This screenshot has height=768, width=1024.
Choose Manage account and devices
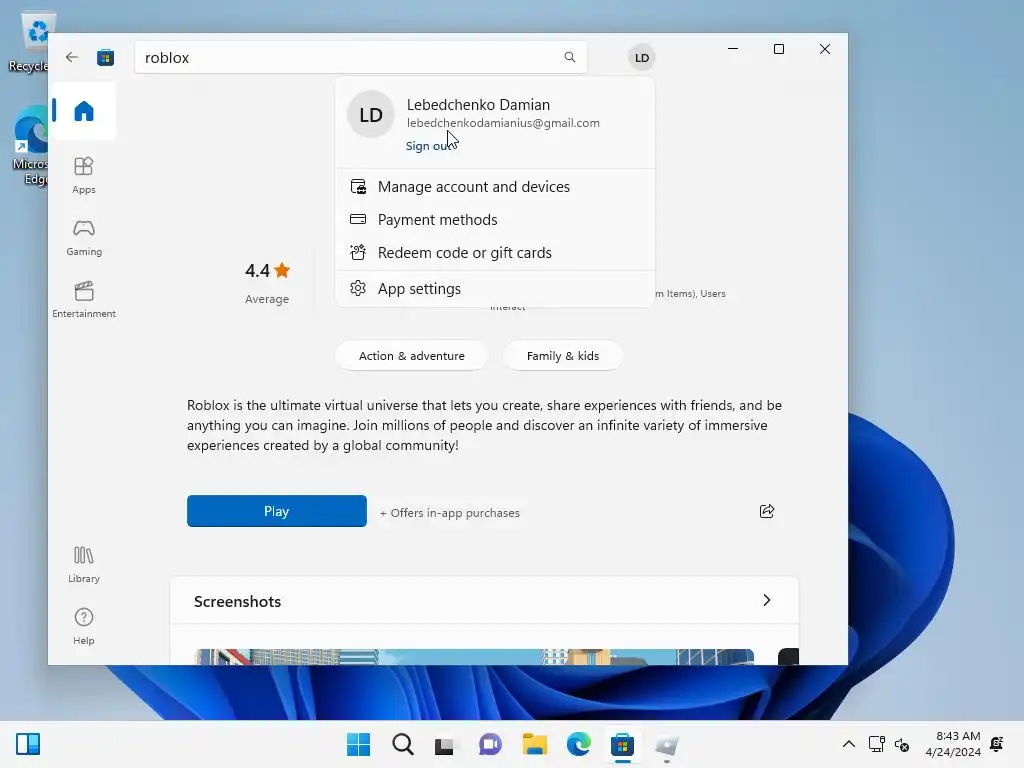point(495,187)
